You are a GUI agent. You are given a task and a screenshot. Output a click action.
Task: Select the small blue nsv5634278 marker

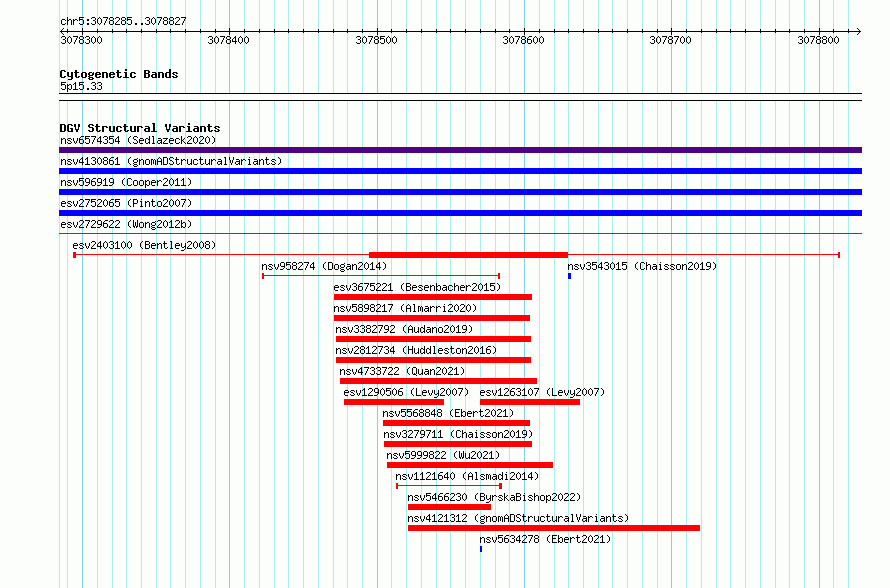(481, 549)
